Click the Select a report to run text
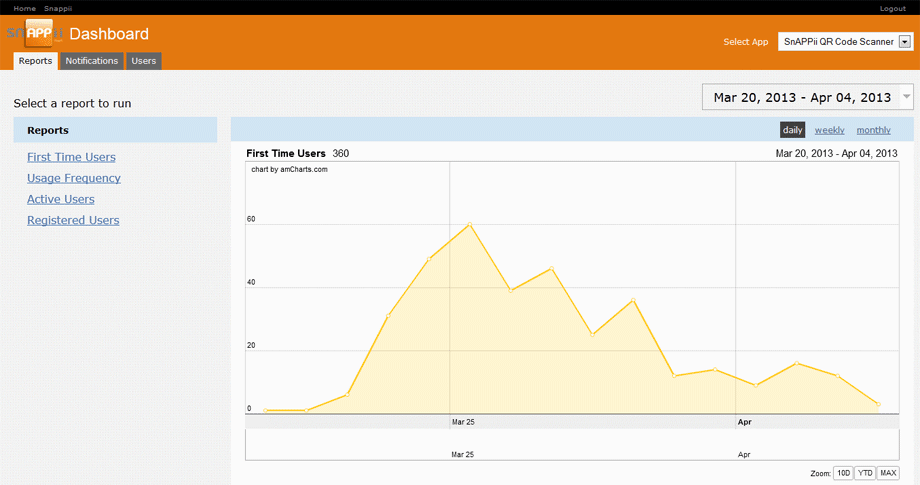Screen dimensions: 920x485 72,103
